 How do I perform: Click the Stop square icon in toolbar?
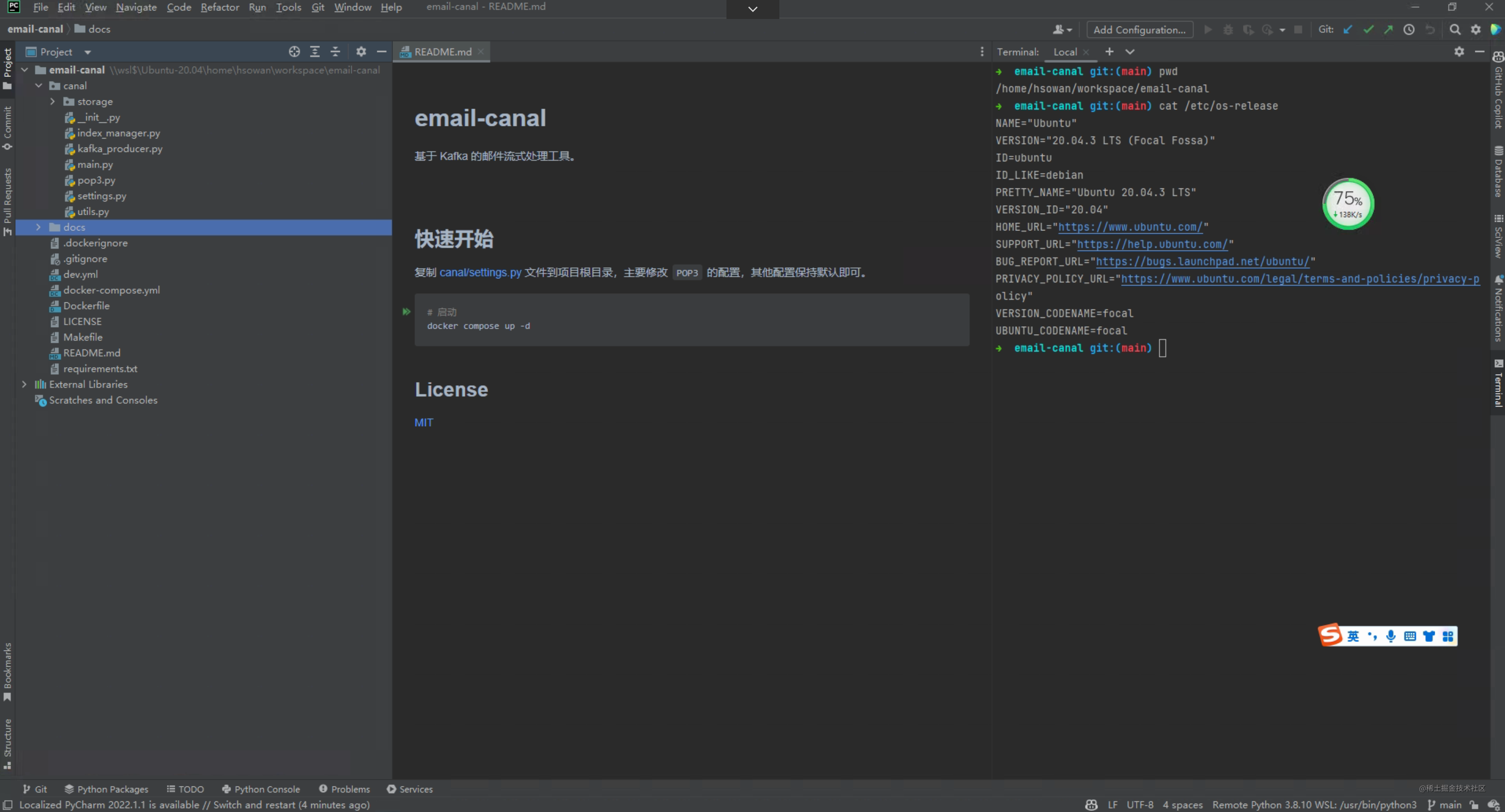1298,30
